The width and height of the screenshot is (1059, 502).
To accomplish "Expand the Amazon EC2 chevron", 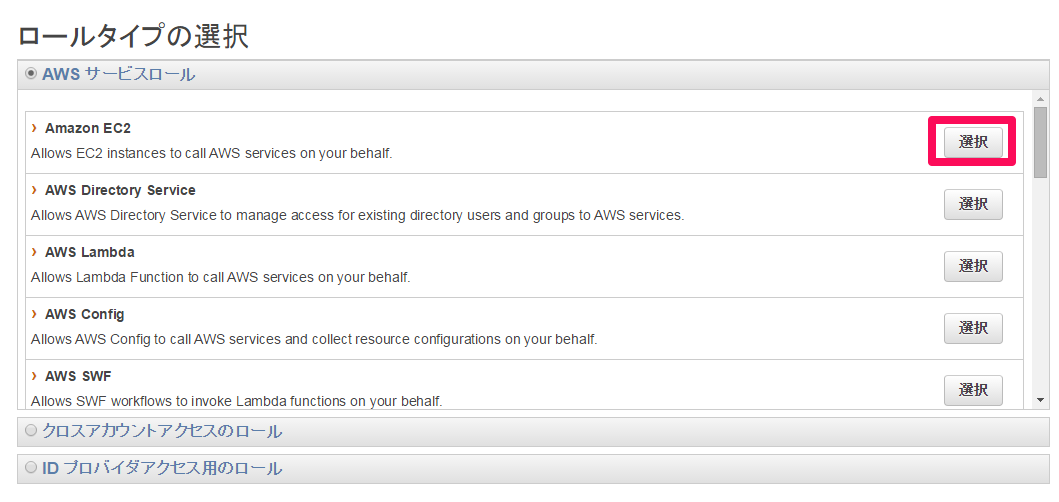I will [34, 128].
